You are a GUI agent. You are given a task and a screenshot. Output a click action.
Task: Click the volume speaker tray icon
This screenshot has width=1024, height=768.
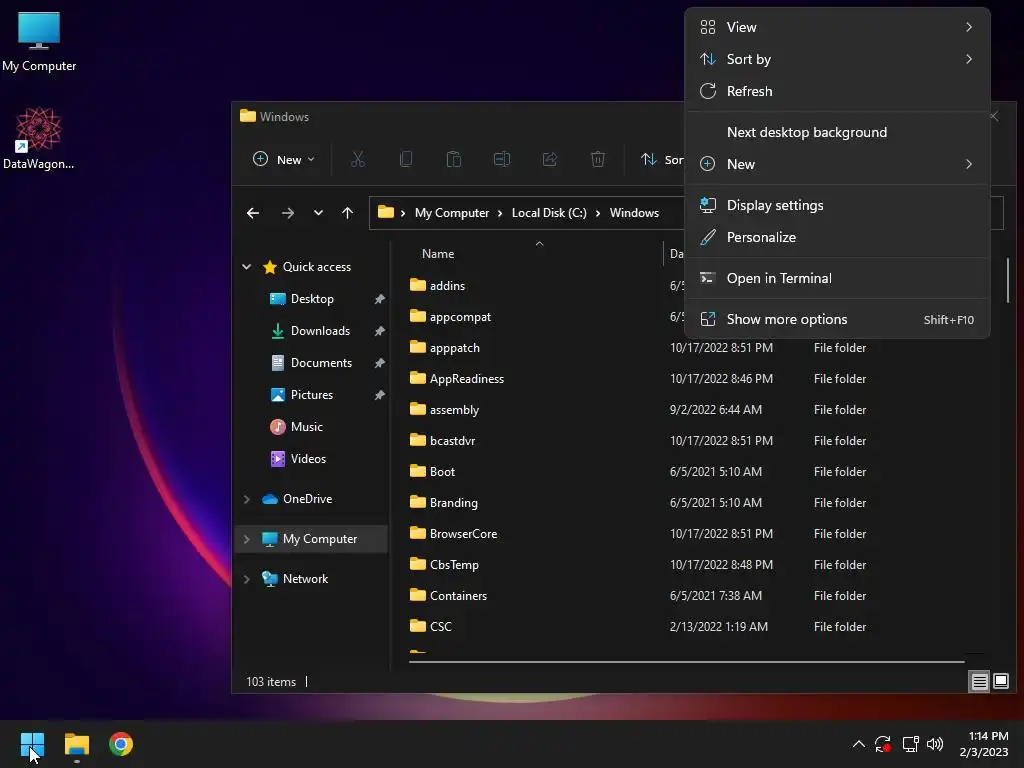click(935, 744)
